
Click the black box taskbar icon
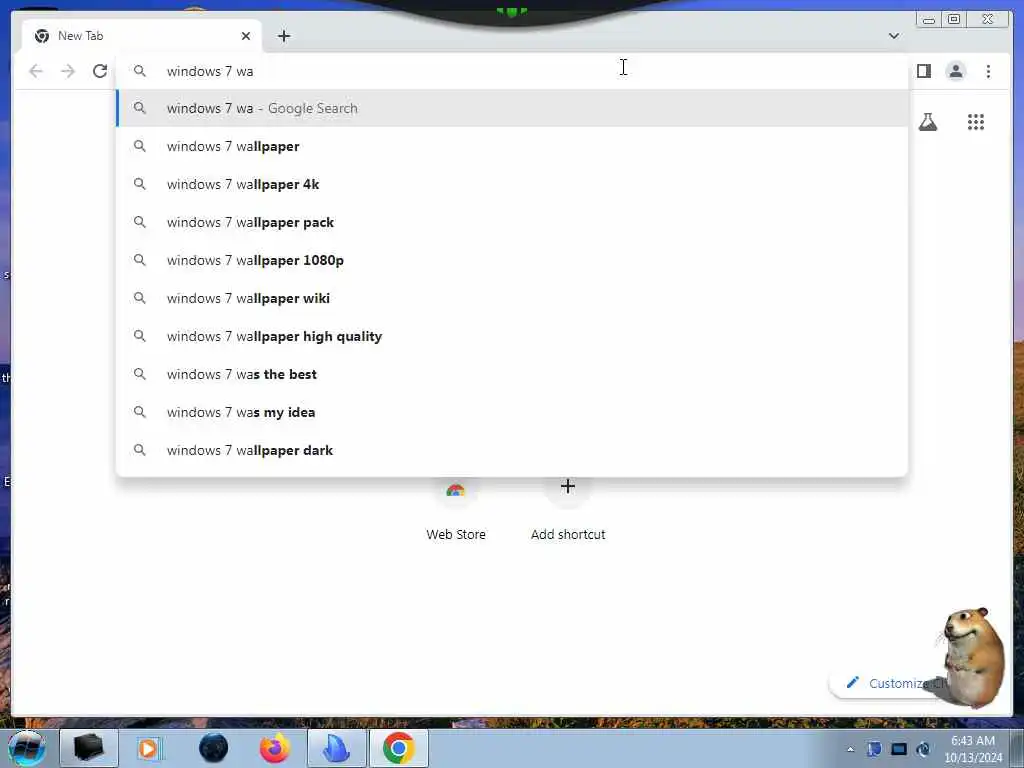coord(89,748)
